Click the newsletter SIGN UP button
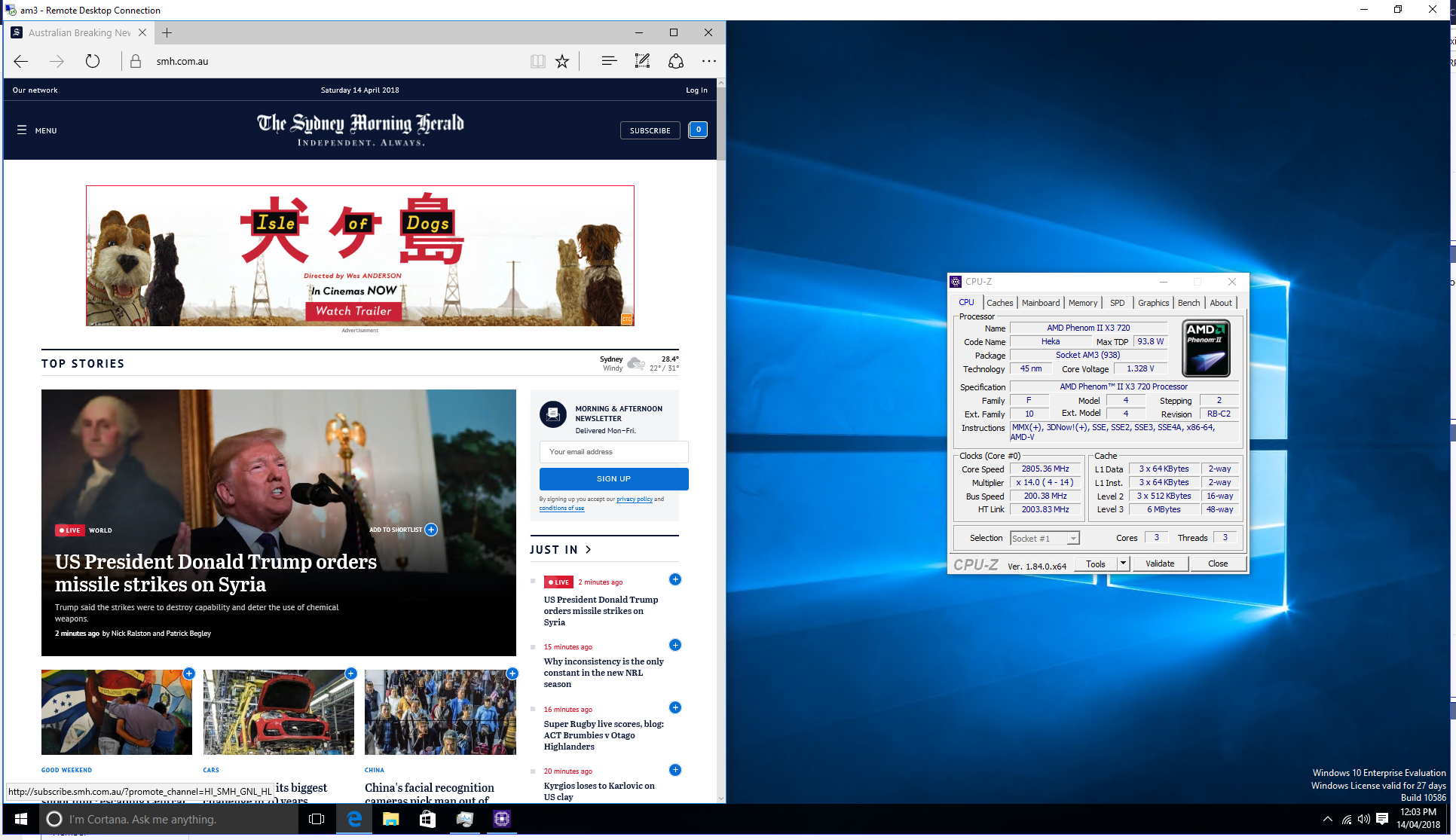This screenshot has width=1456, height=840. [613, 478]
